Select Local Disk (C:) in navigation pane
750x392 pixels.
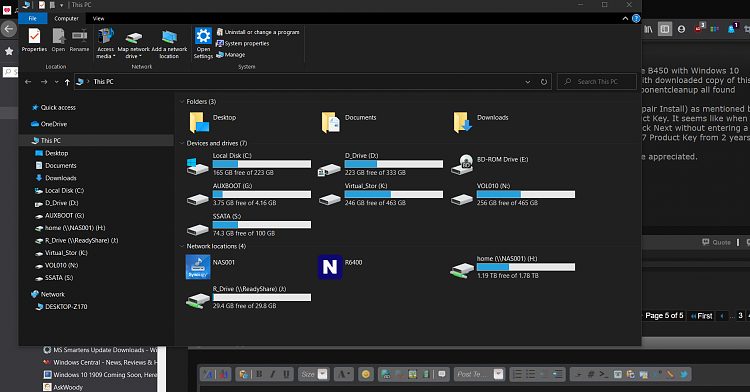[60, 191]
